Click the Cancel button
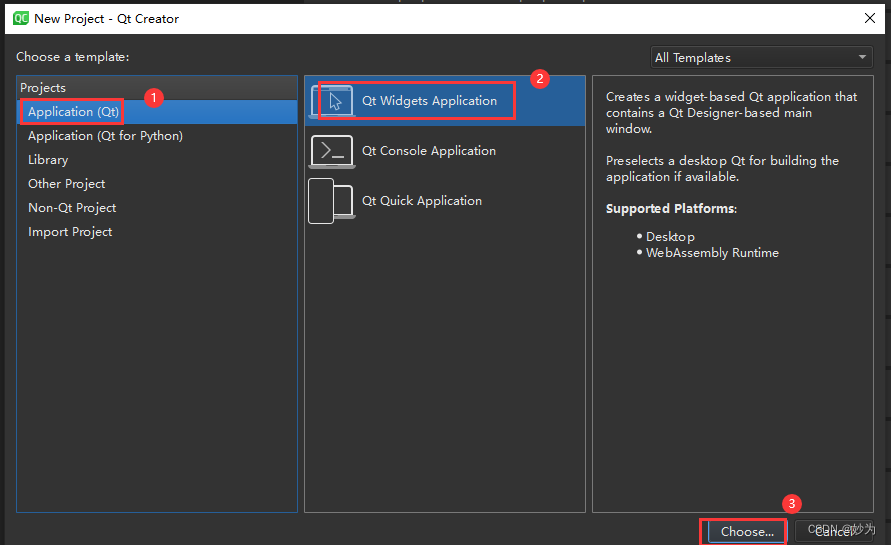Image resolution: width=891 pixels, height=545 pixels. [834, 531]
